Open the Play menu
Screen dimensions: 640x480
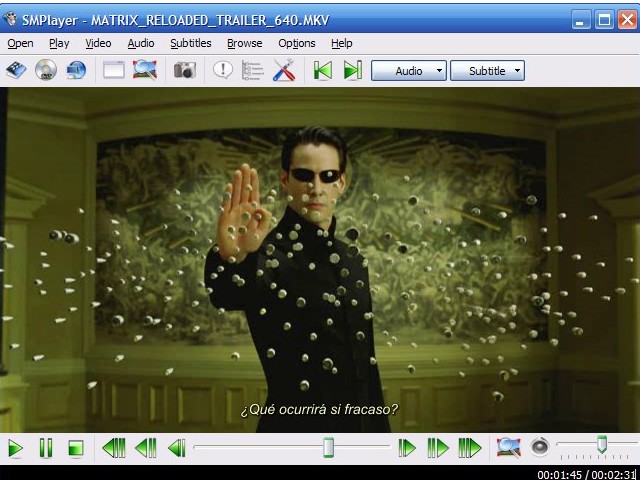pos(59,43)
